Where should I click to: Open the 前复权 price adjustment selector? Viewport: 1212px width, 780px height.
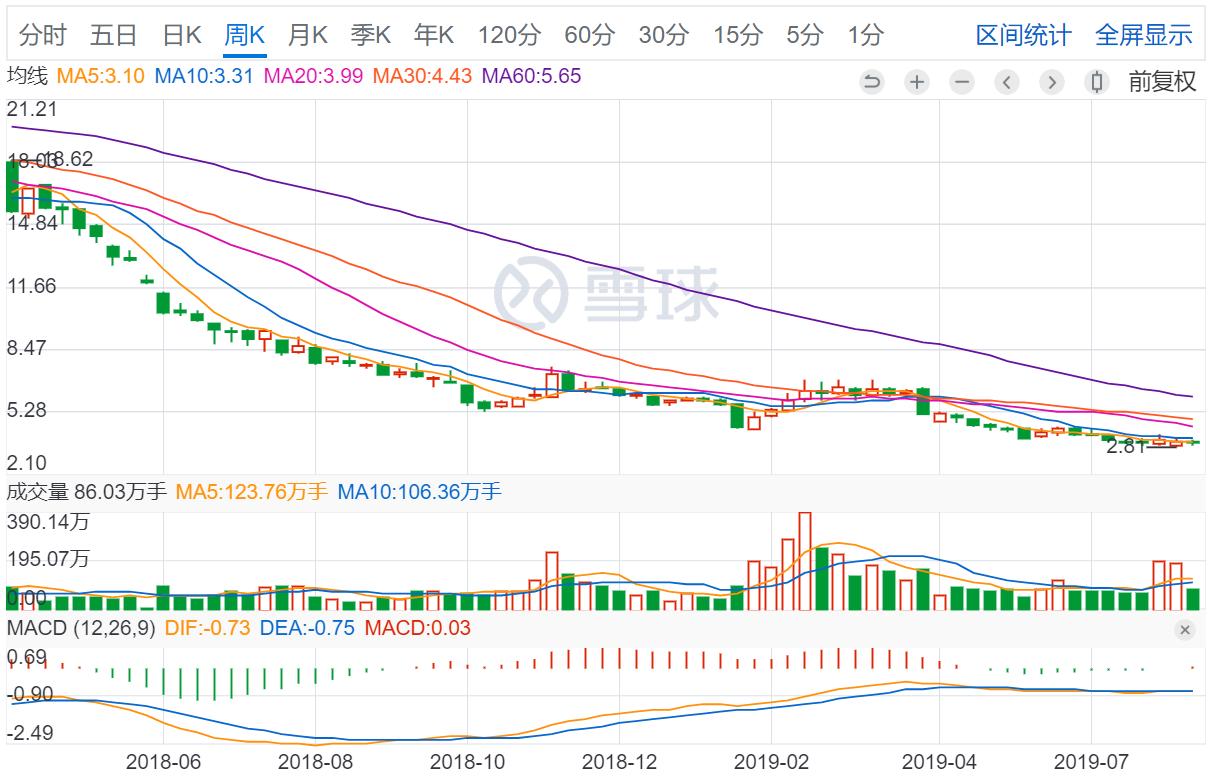click(x=1160, y=82)
